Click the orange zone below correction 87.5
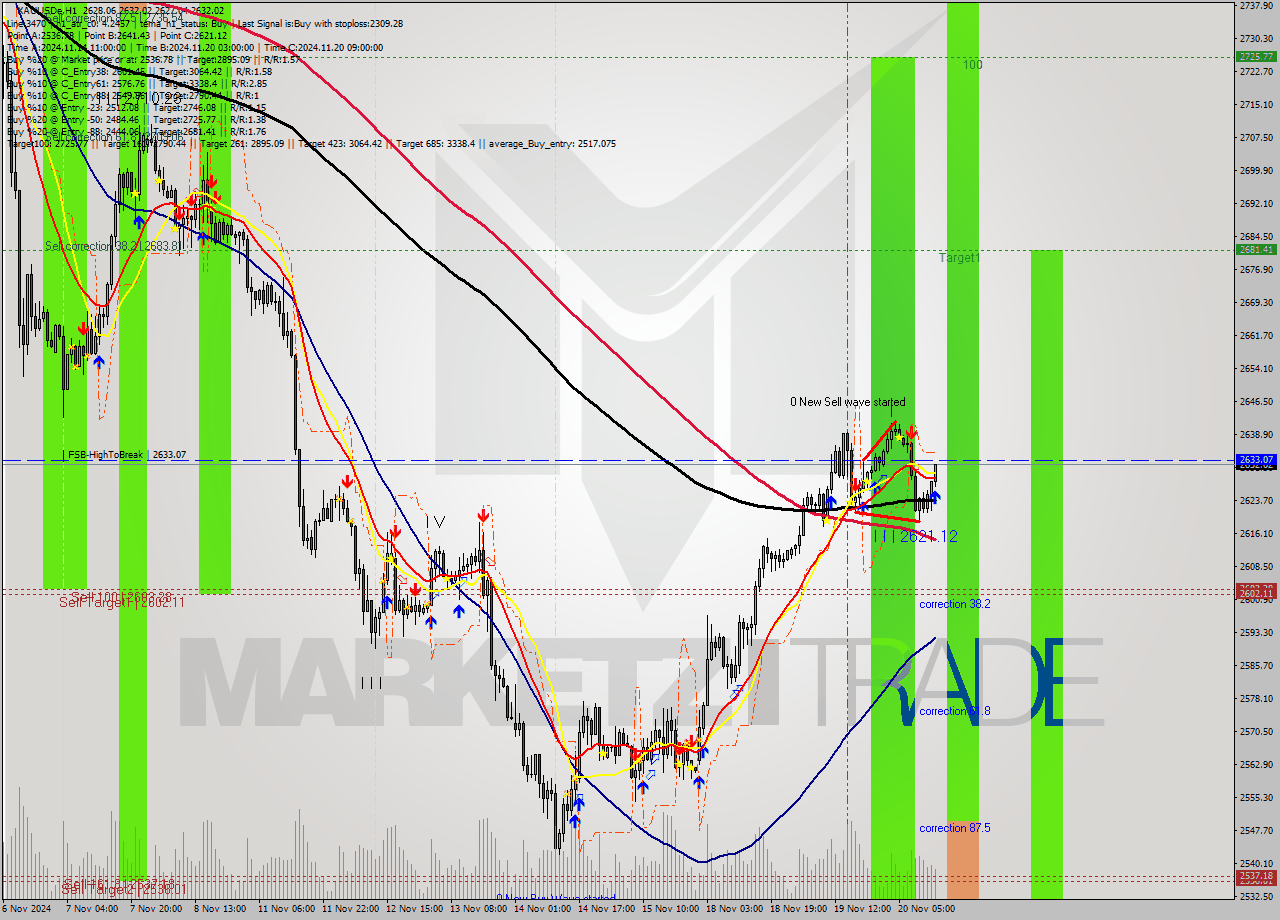1280x920 pixels. [x=963, y=860]
